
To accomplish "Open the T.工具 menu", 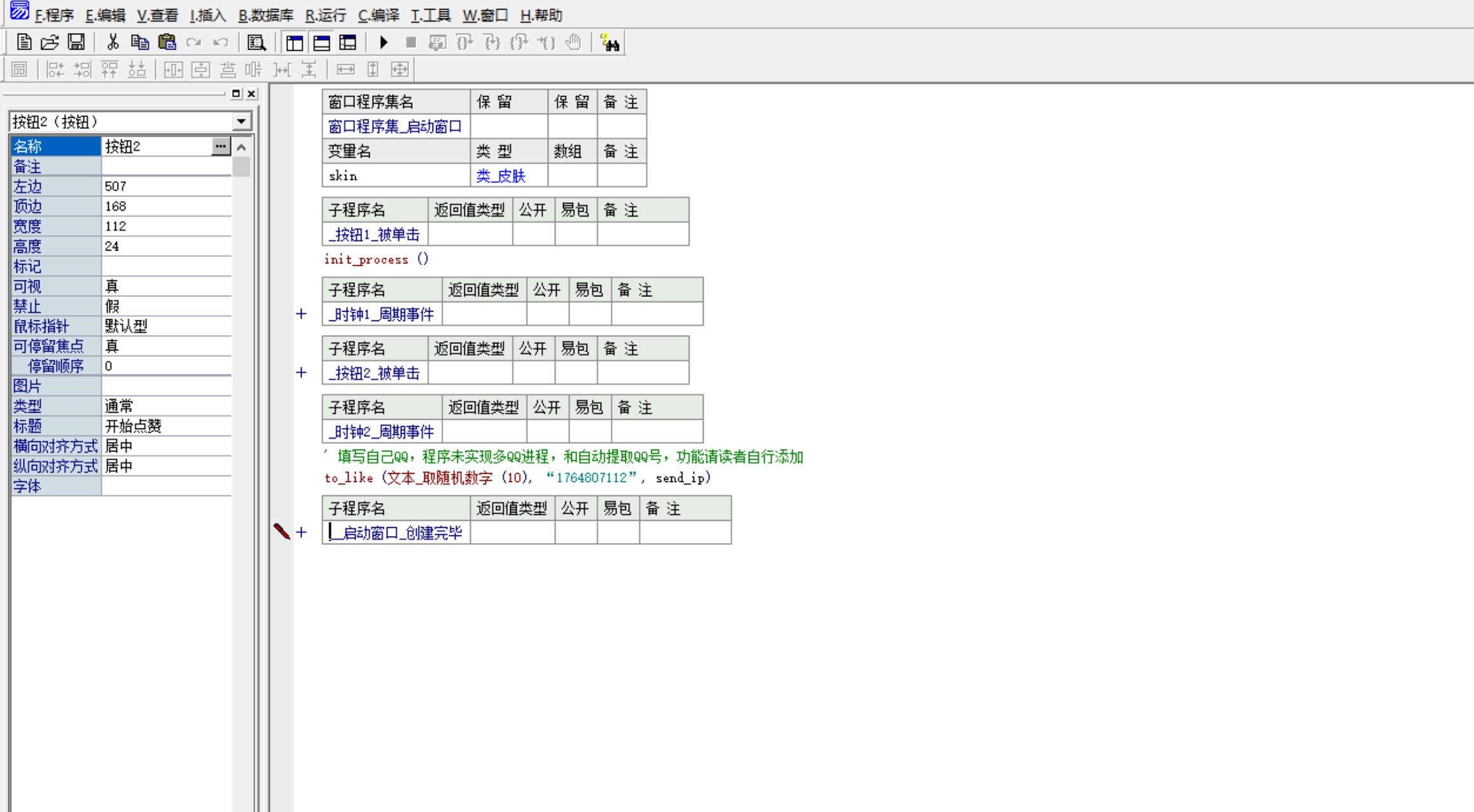I will point(431,15).
